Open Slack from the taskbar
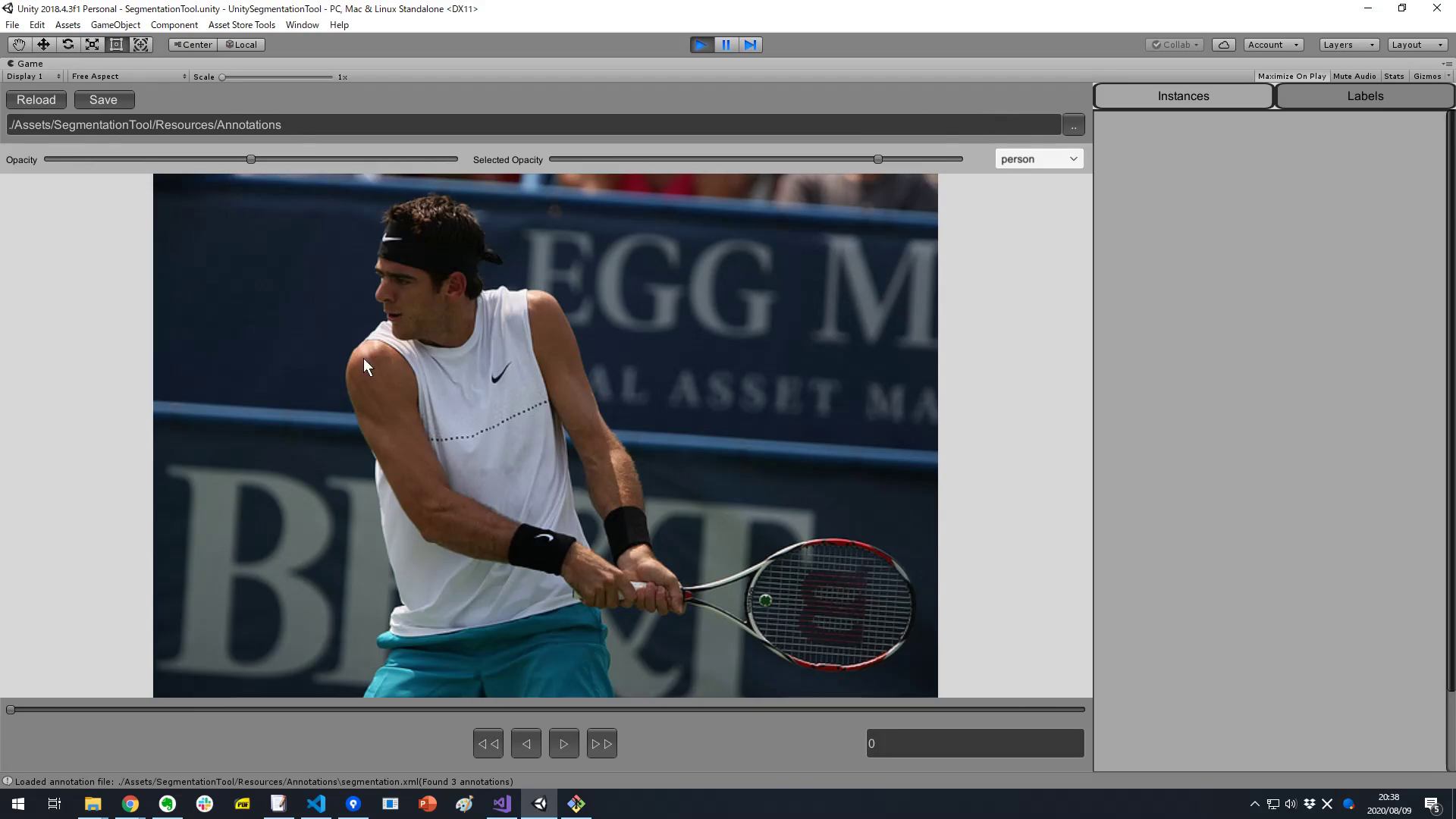Image resolution: width=1456 pixels, height=819 pixels. coord(205,804)
